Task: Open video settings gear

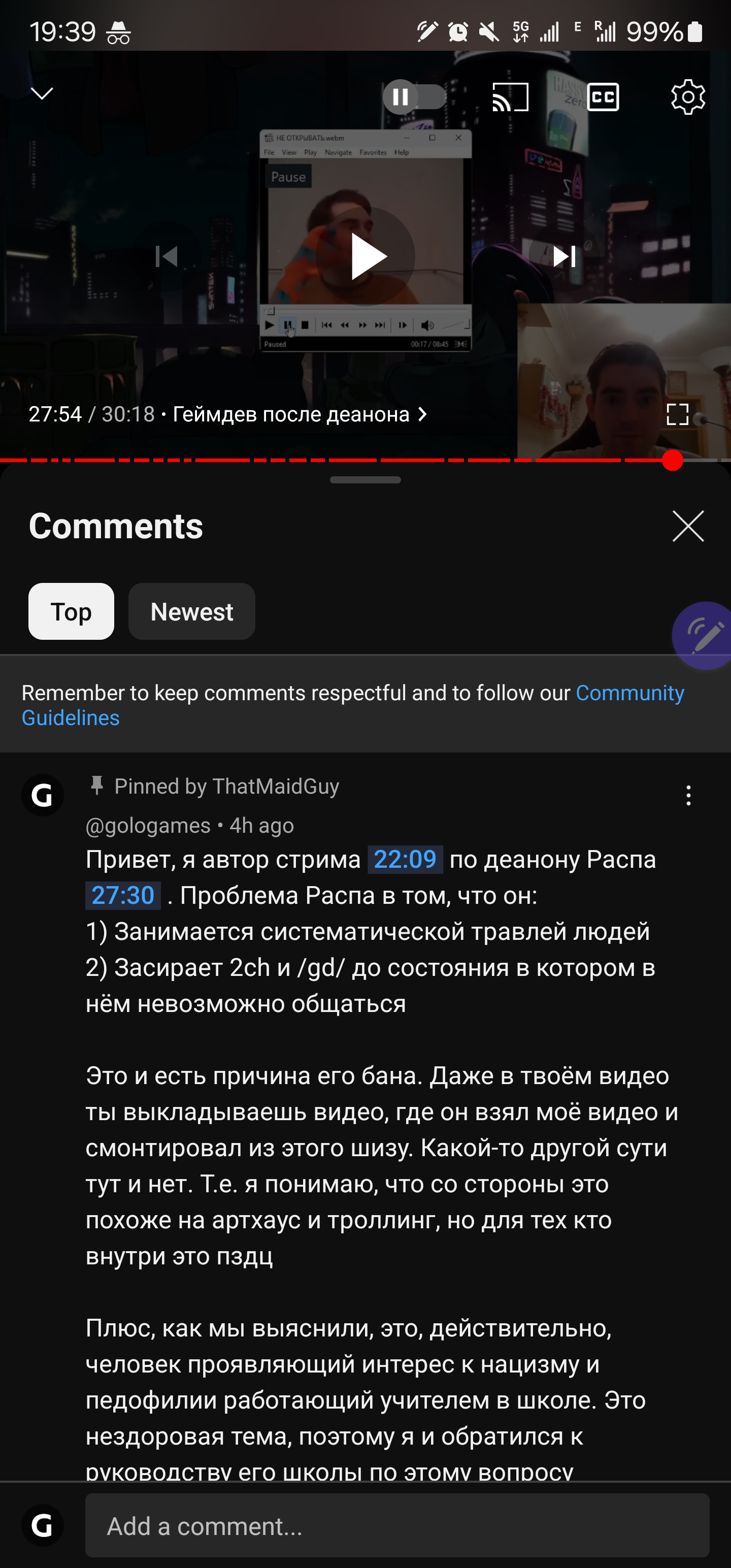Action: click(x=688, y=96)
